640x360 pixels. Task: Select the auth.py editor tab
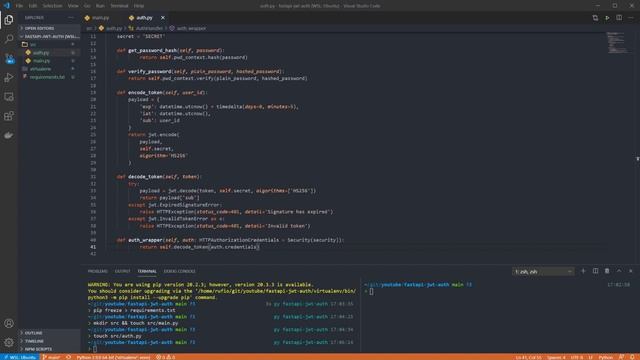click(144, 18)
